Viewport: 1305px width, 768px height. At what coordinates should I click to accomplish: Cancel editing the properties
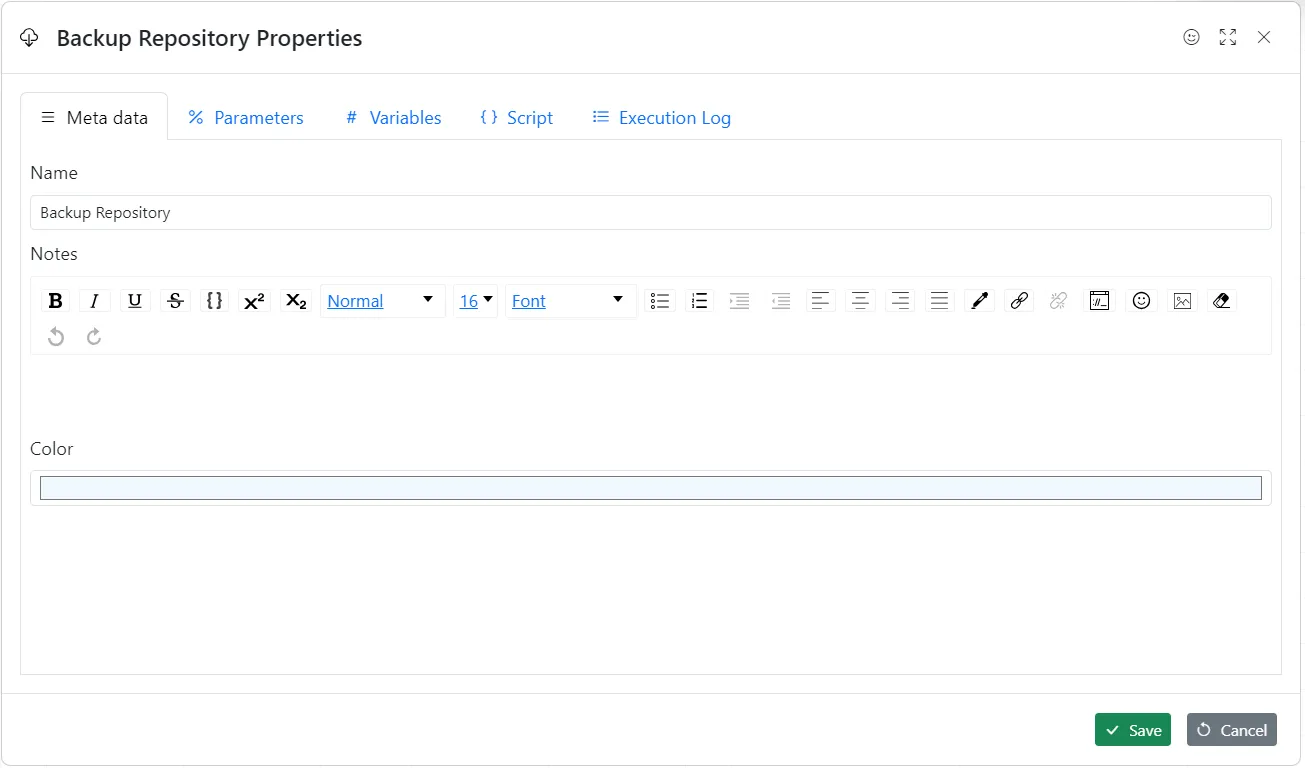1231,729
